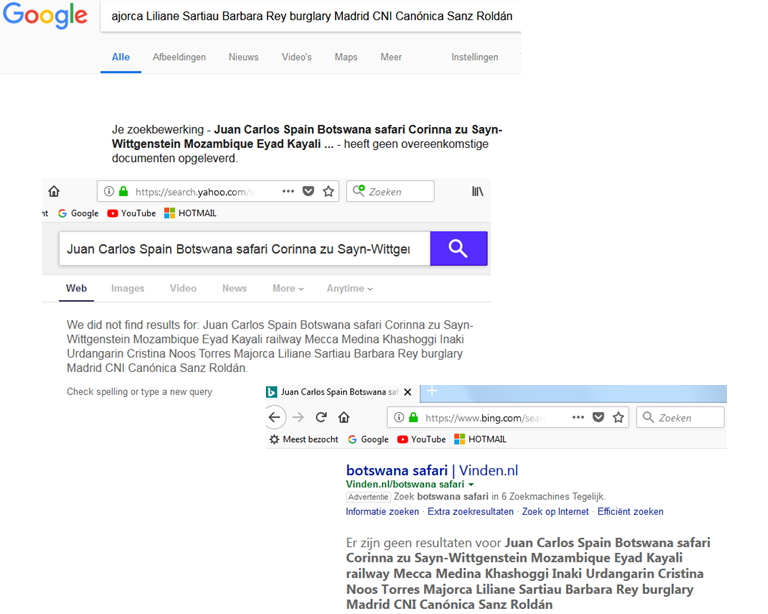Image resolution: width=768 pixels, height=614 pixels.
Task: Open the botswana safari | Vinden.nl ad
Action: (x=432, y=471)
